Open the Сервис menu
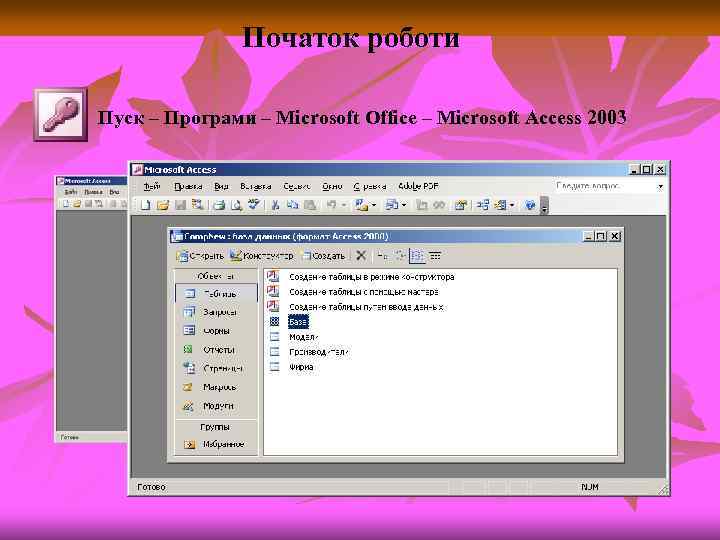Image resolution: width=720 pixels, height=540 pixels. click(x=297, y=186)
